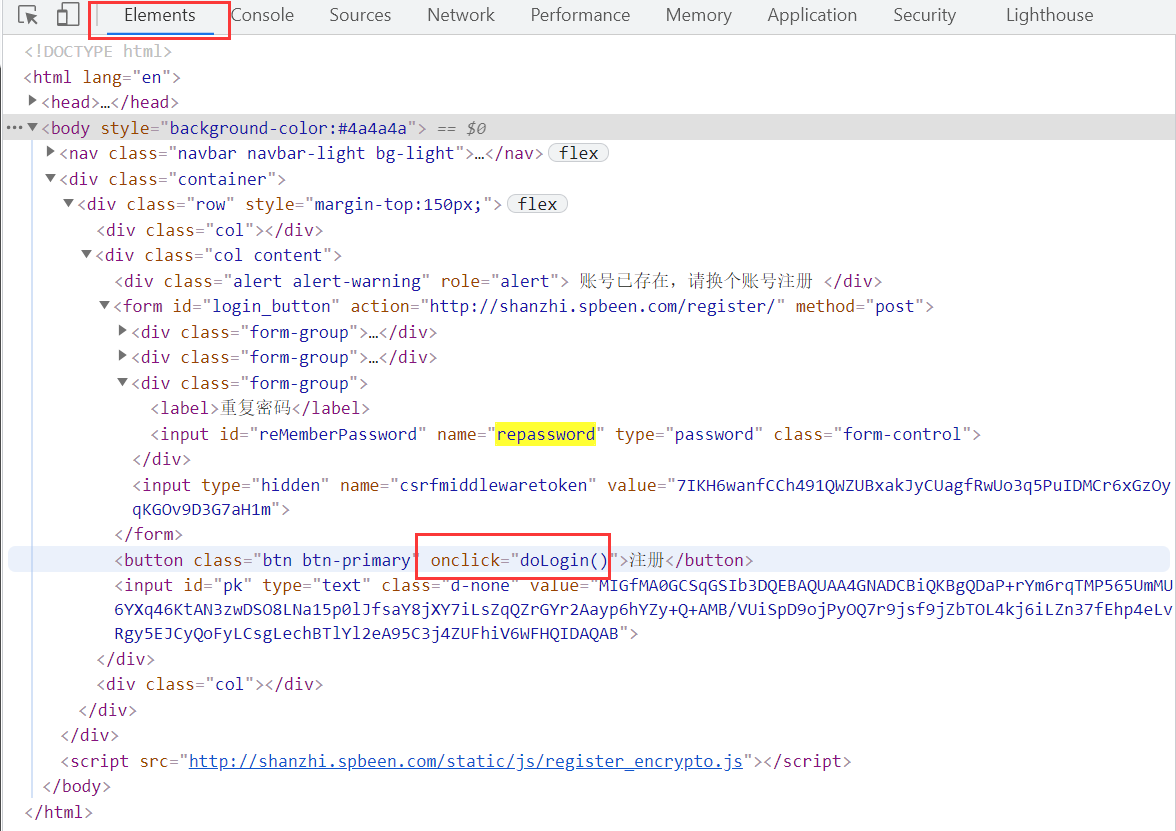
Task: Select the reMemberPassword input line
Action: (x=566, y=434)
